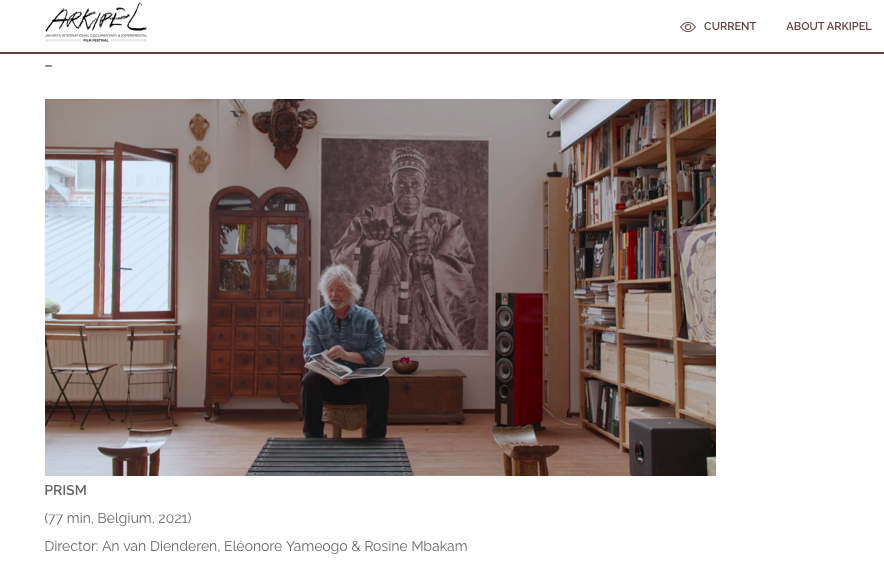
Task: Click director name Rosine Mbakam
Action: (x=416, y=546)
